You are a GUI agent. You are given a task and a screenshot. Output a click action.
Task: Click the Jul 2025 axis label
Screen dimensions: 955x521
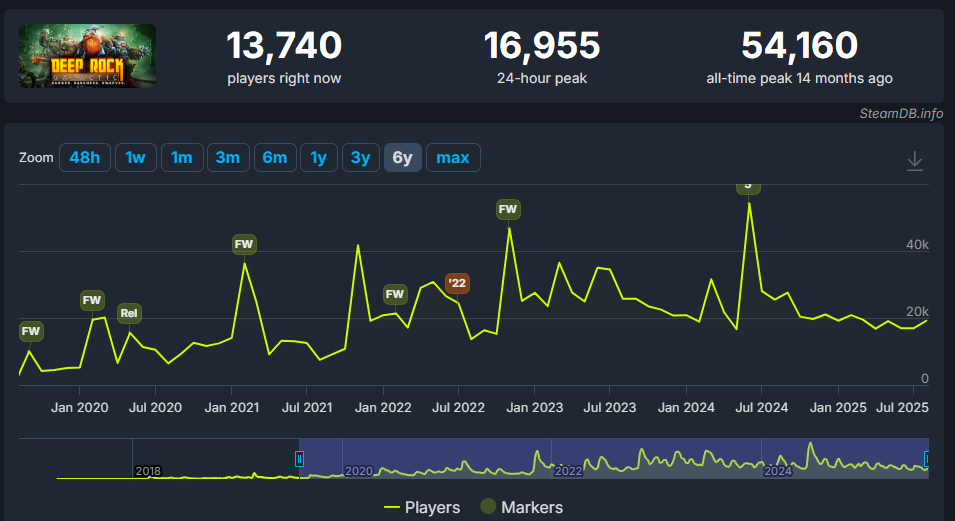tap(902, 408)
